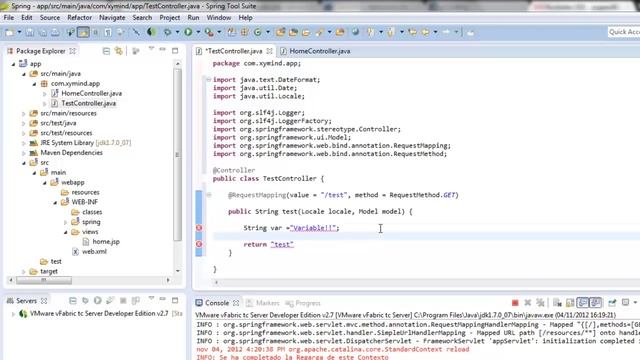Click Last Edit Location arrow icon
Image resolution: width=640 pixels, height=360 pixels.
coord(413,32)
